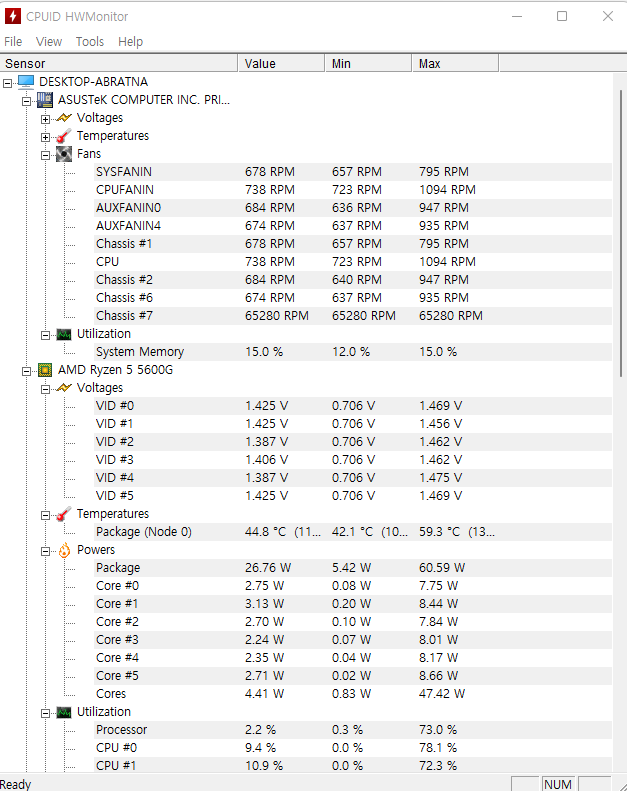Open the Help menu
The width and height of the screenshot is (627, 791).
coord(131,41)
